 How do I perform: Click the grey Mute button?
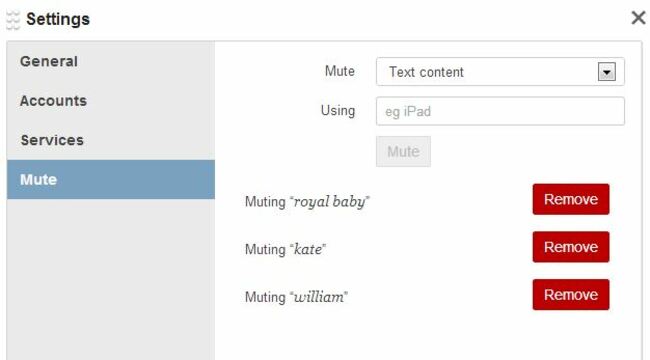click(x=403, y=151)
